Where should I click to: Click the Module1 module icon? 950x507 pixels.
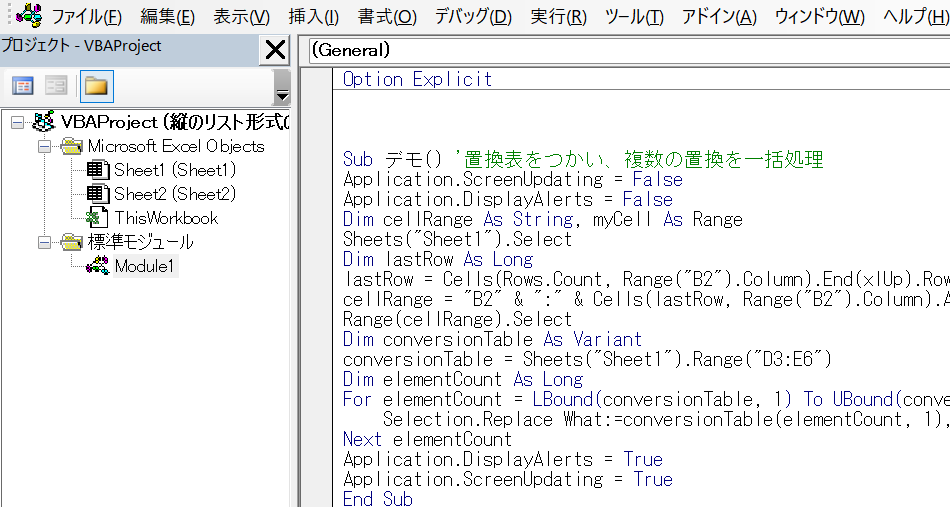(x=97, y=266)
